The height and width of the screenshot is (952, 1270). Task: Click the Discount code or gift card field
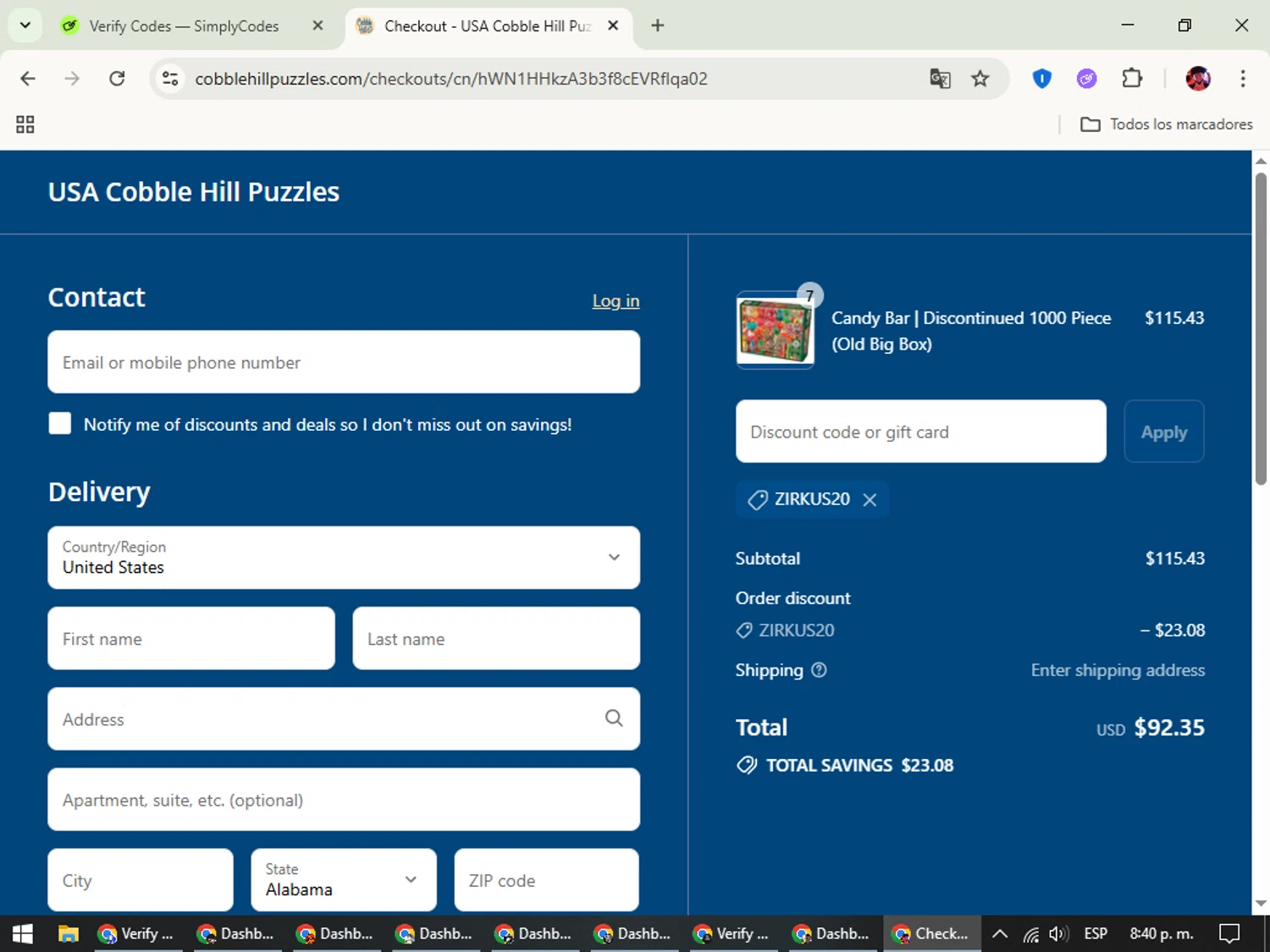pos(921,432)
